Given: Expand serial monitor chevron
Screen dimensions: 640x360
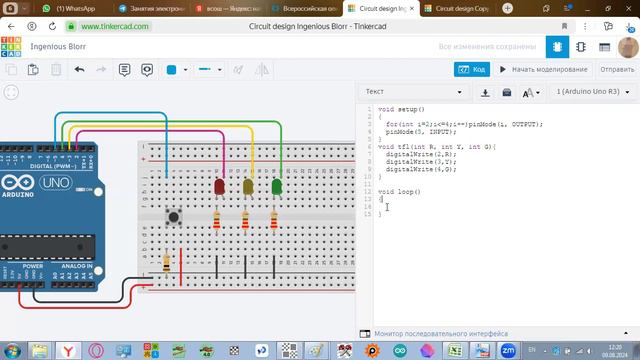Looking at the screenshot, I should pyautogui.click(x=626, y=333).
